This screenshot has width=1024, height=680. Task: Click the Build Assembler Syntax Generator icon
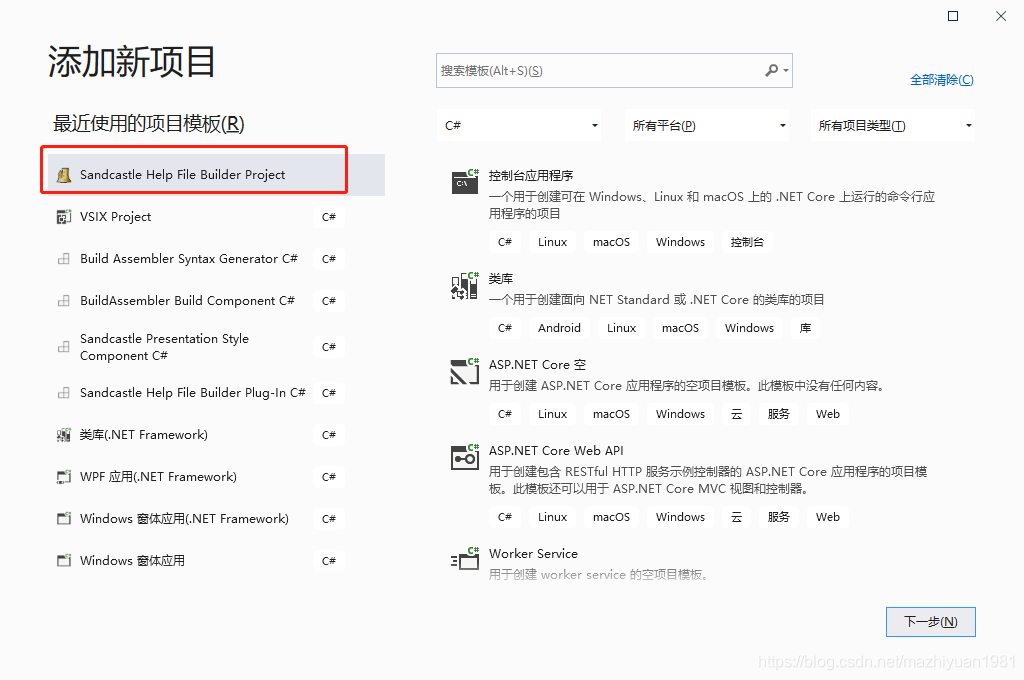coord(63,259)
